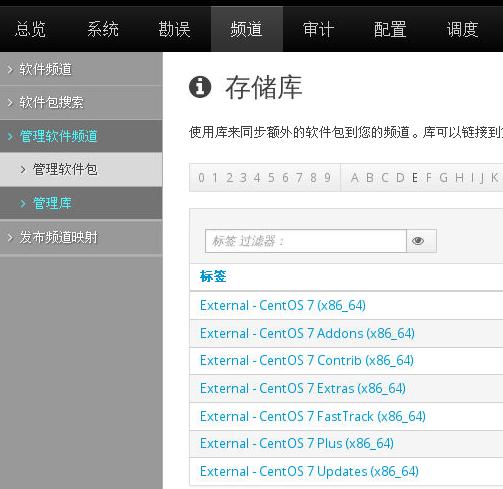This screenshot has height=489, width=503.
Task: Click the chevron beside 管理软件频道
Action: click(x=10, y=136)
